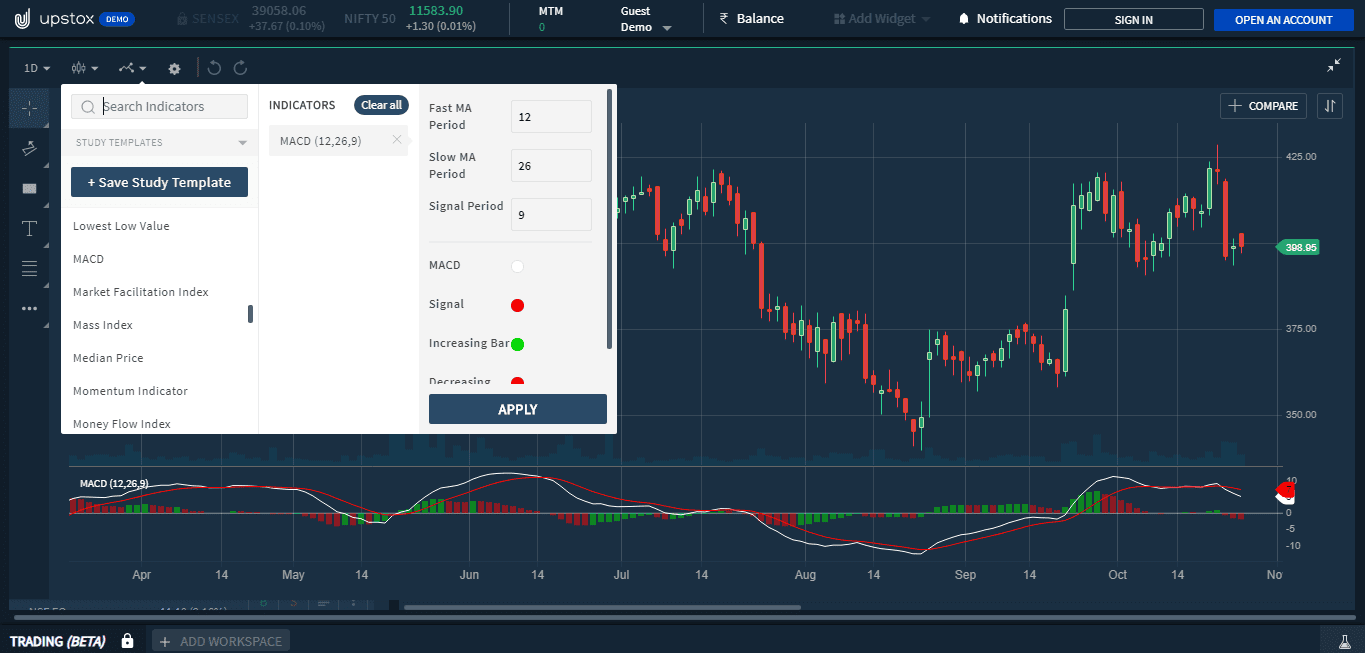Open the Guest Demo account dropdown
The image size is (1365, 653).
pos(646,19)
